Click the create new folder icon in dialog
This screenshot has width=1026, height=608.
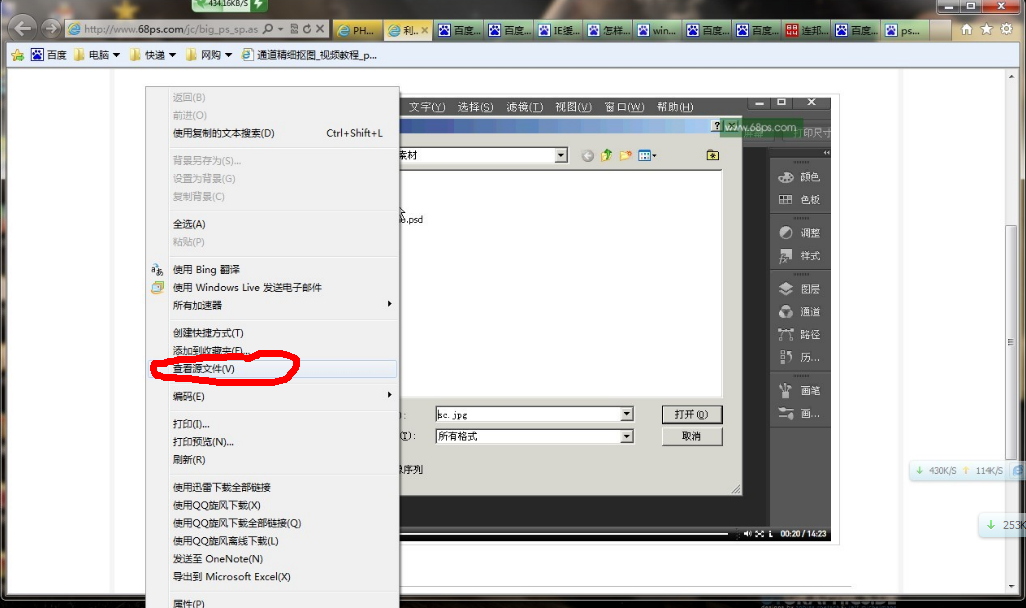pyautogui.click(x=626, y=155)
